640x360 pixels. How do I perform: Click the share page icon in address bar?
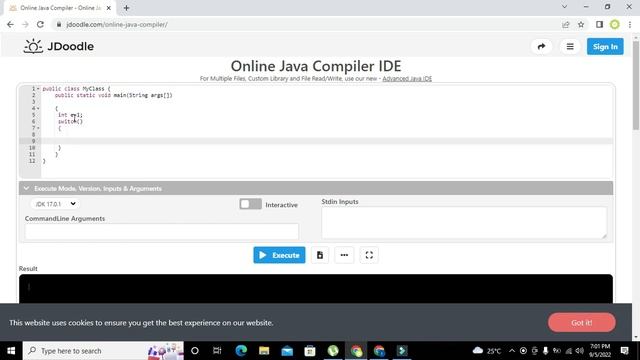(565, 24)
